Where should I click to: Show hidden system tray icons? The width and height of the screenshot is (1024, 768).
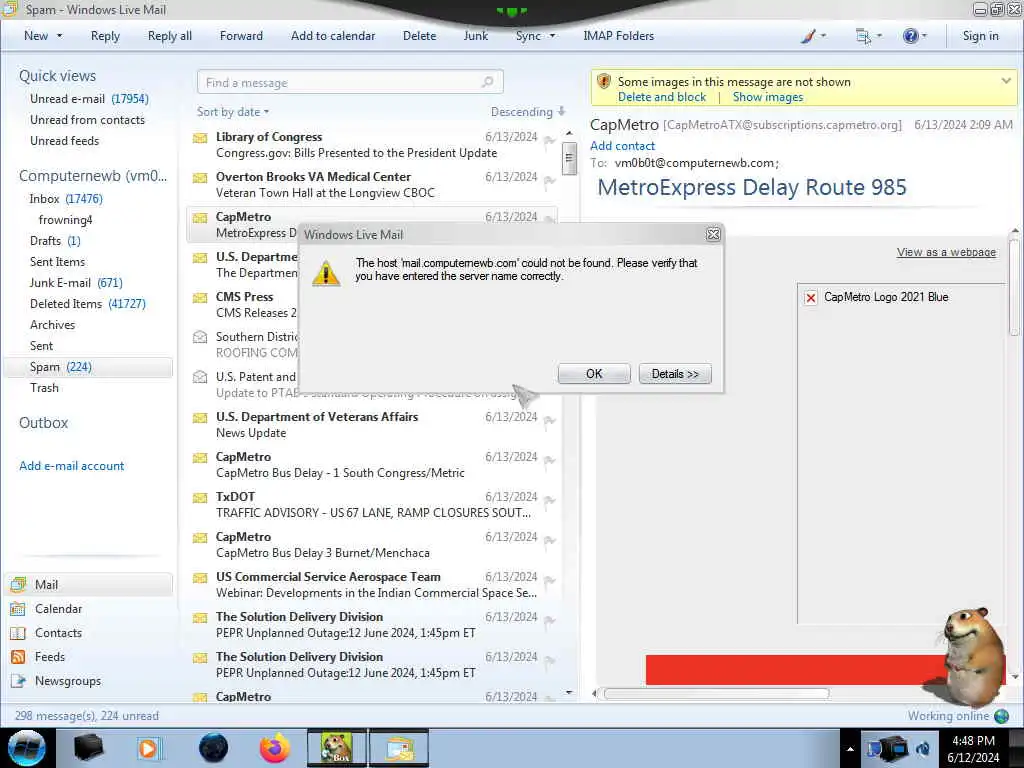click(x=850, y=749)
